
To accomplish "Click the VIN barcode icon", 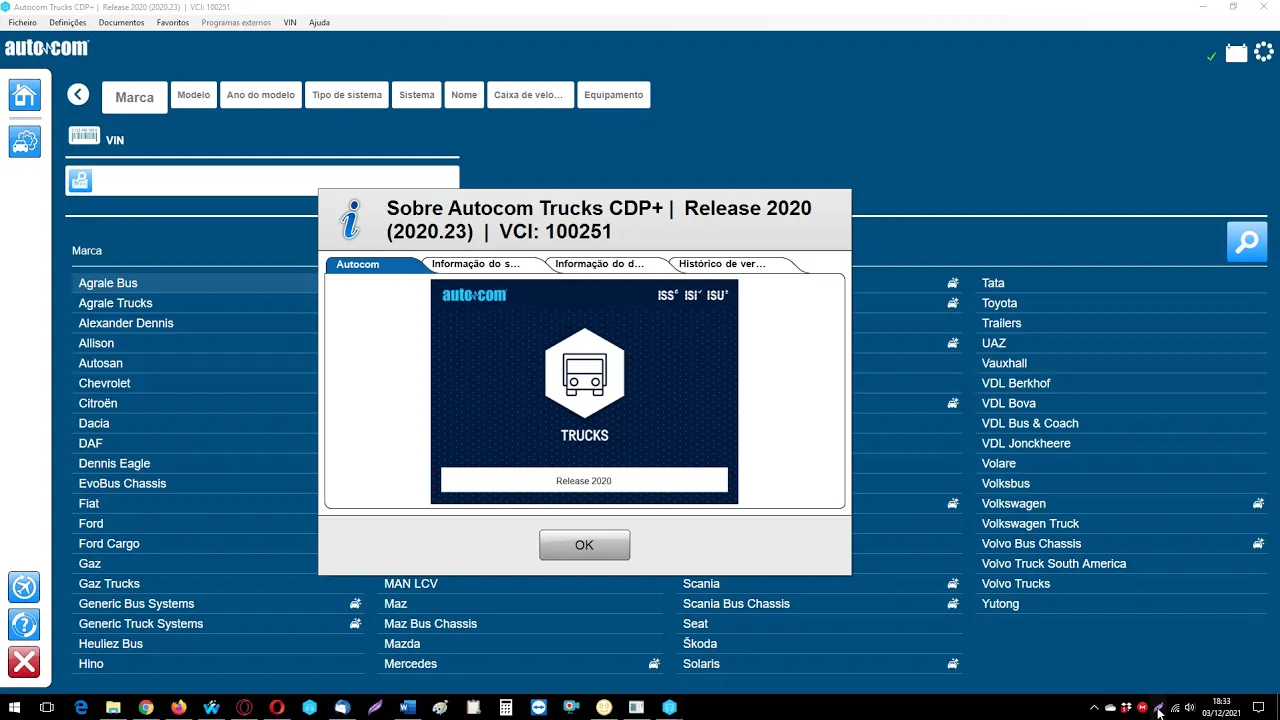I will click(x=84, y=136).
